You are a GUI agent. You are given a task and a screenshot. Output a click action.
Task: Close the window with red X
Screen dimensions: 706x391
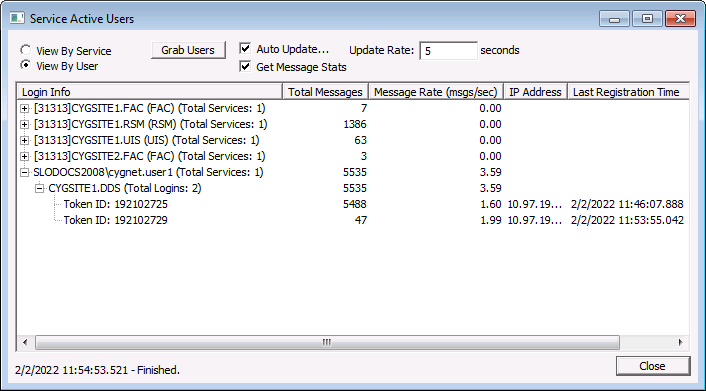click(x=680, y=18)
